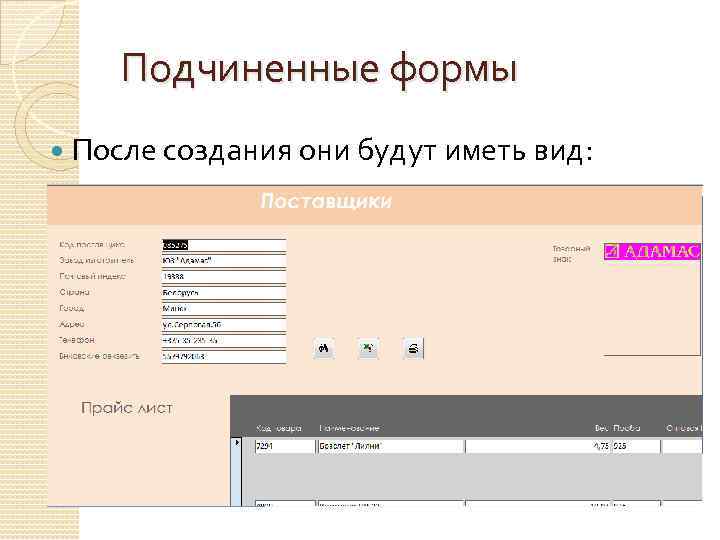Click the weight cell showing 4,75
The image size is (720, 540).
(x=538, y=446)
